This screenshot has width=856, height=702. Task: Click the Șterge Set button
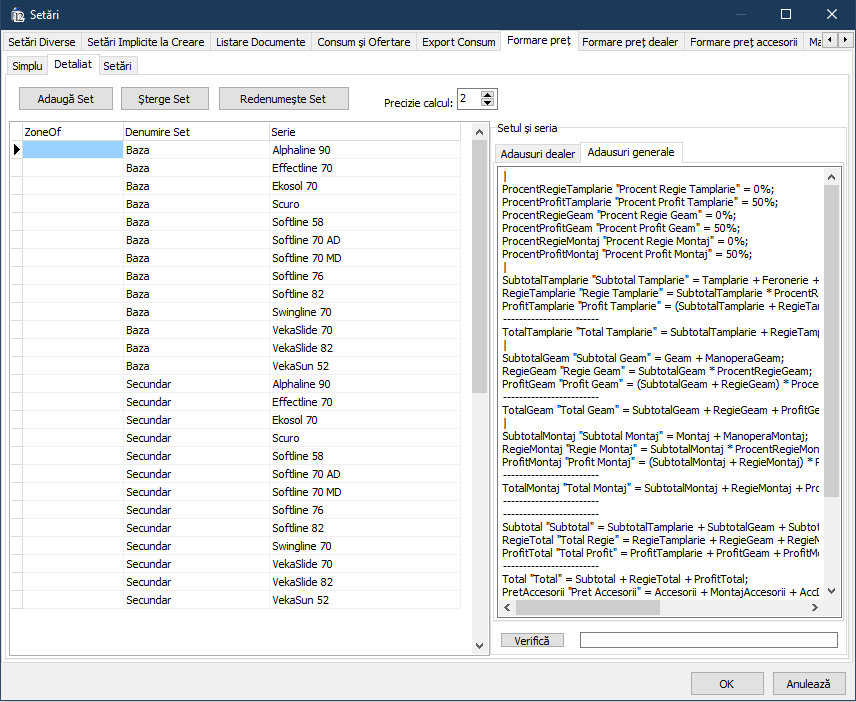(x=164, y=99)
